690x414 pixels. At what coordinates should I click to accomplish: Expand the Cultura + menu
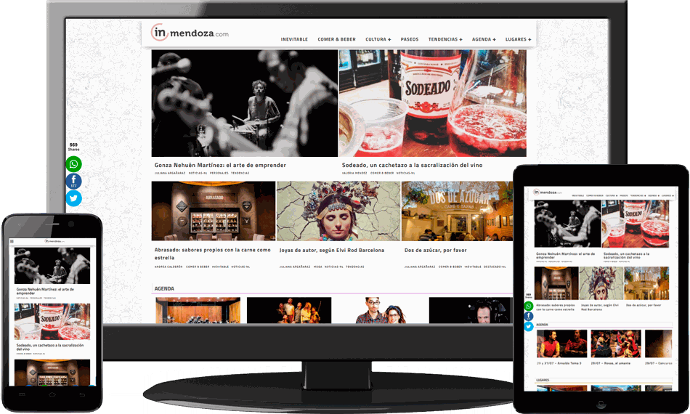click(377, 39)
